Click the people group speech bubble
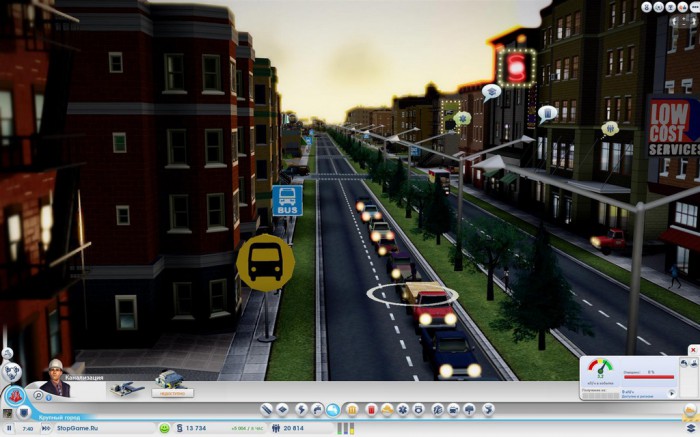Viewport: 700px width, 437px height. pyautogui.click(x=609, y=129)
